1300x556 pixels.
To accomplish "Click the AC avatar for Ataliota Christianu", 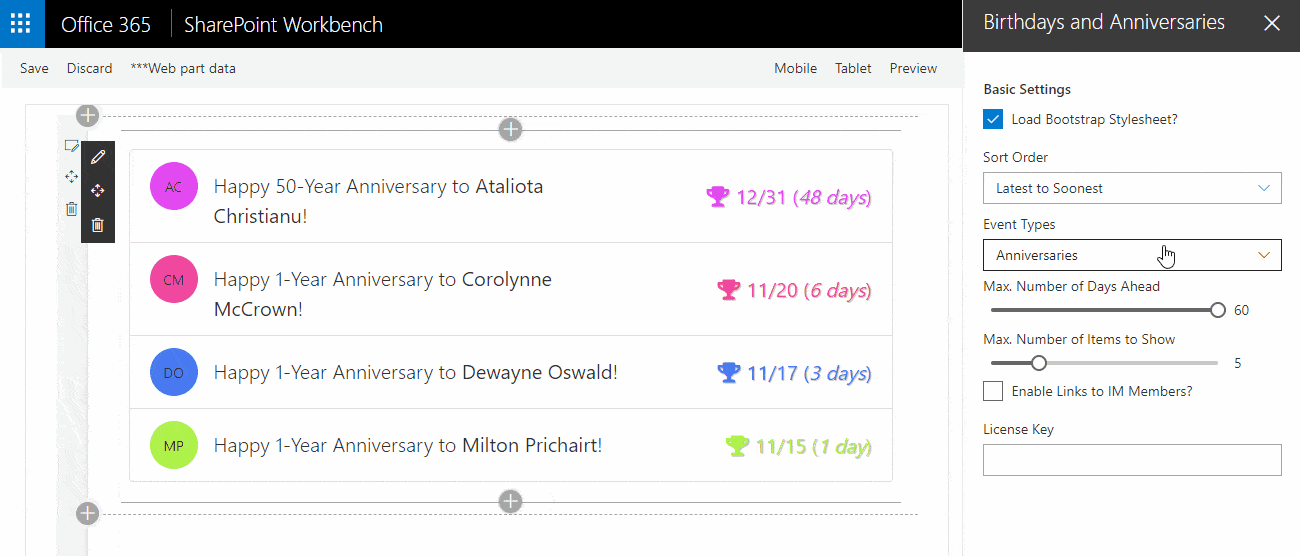I will tap(173, 187).
